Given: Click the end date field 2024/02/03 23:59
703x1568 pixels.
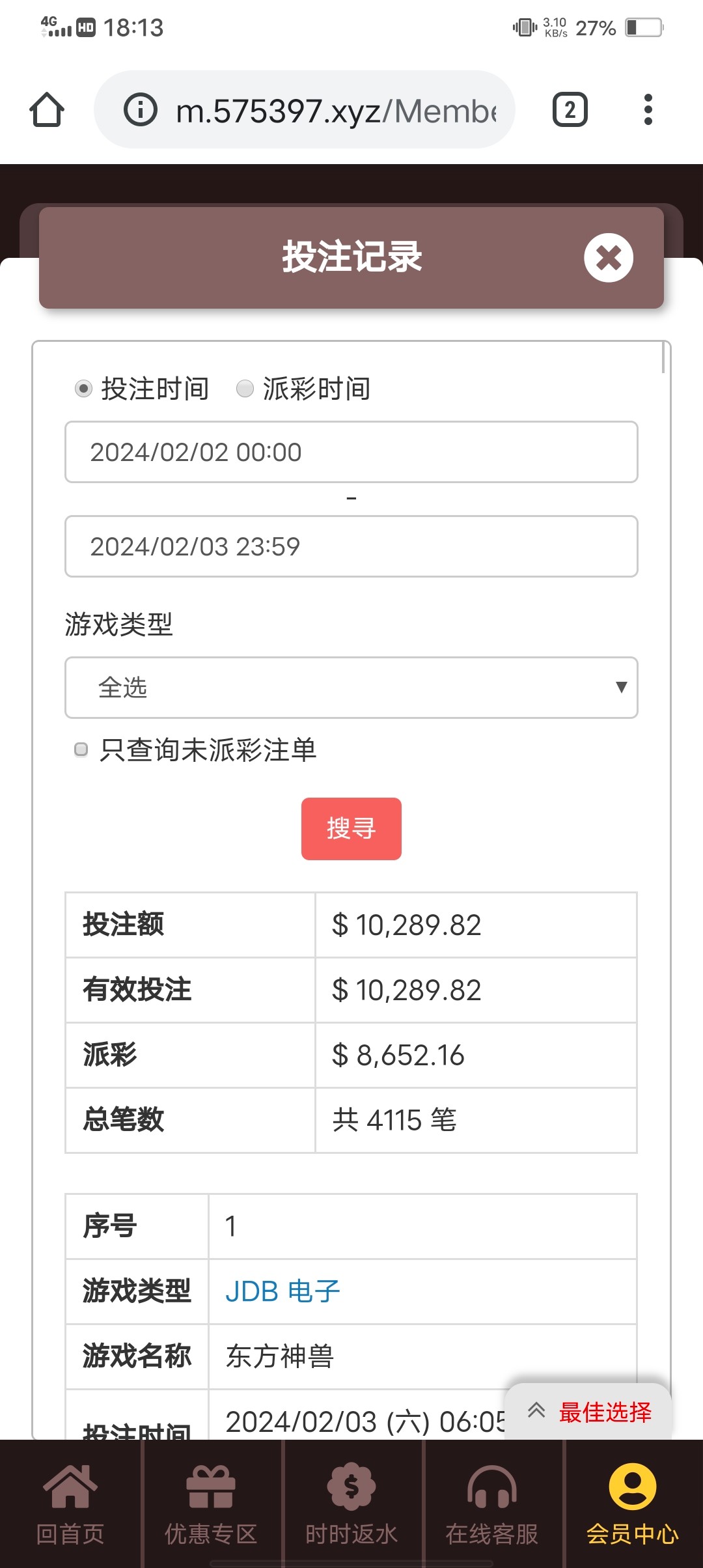Looking at the screenshot, I should click(351, 546).
